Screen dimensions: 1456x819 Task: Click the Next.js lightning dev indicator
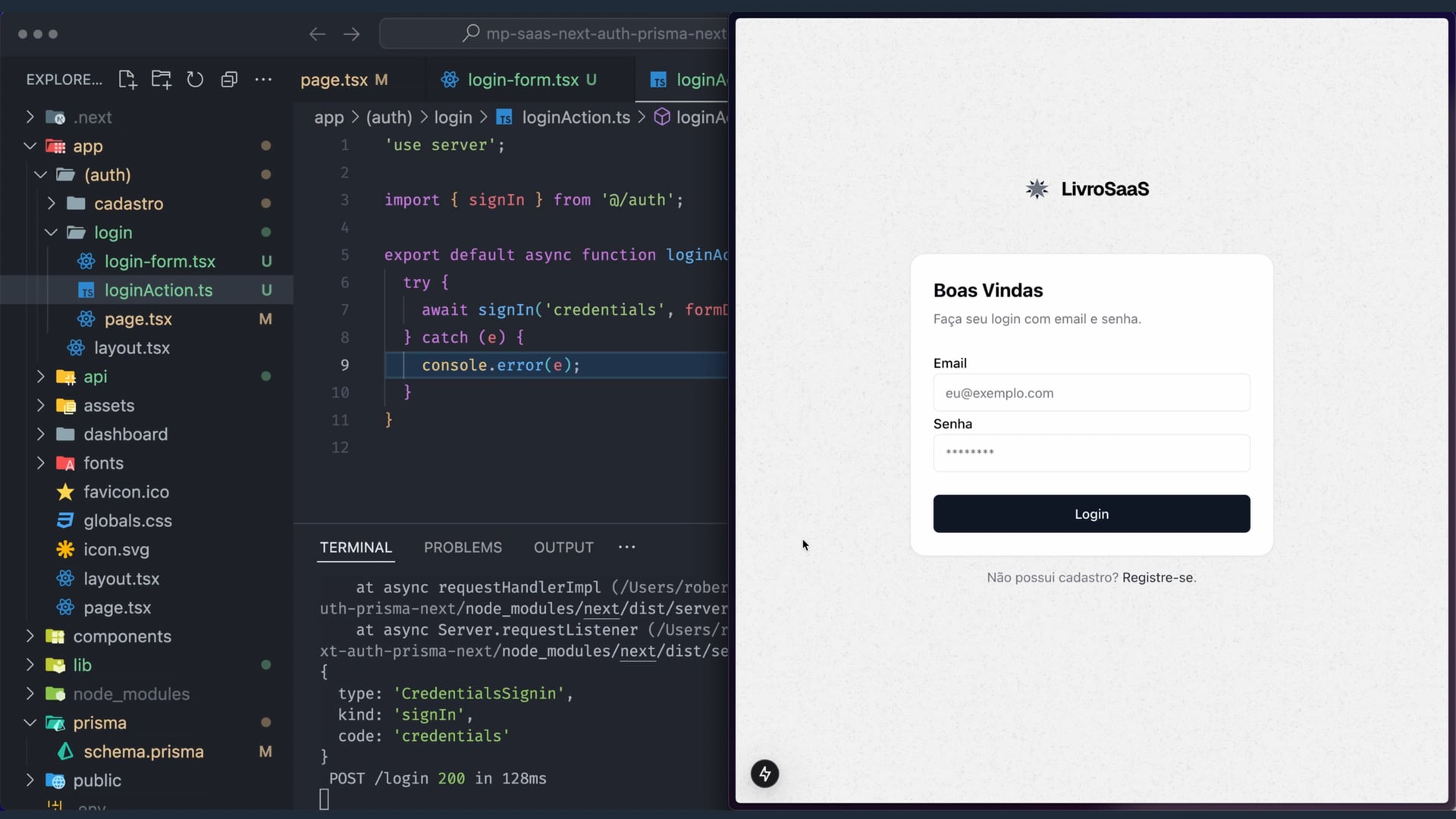[x=764, y=773]
